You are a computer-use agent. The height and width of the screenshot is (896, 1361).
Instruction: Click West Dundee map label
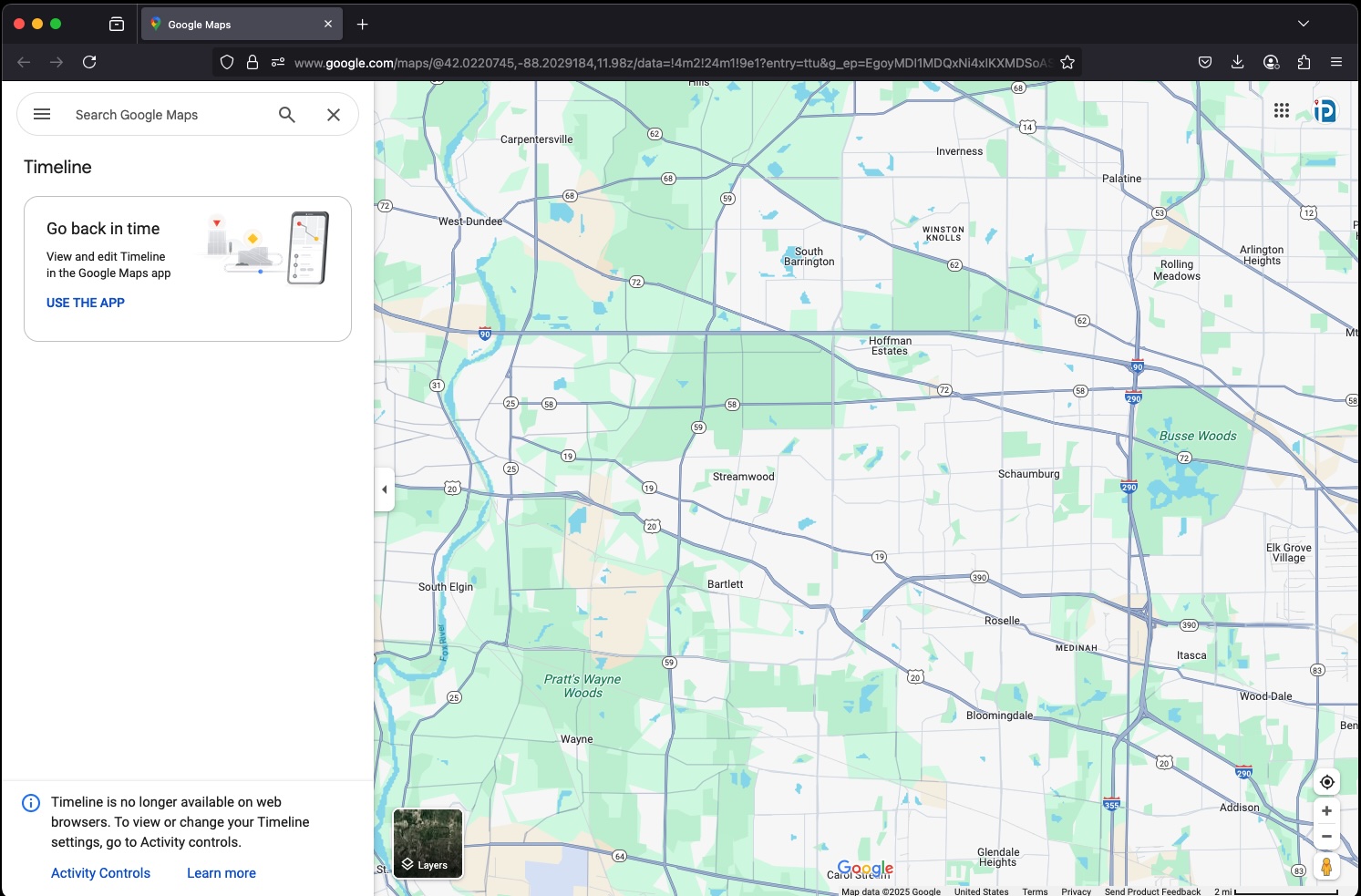click(470, 221)
